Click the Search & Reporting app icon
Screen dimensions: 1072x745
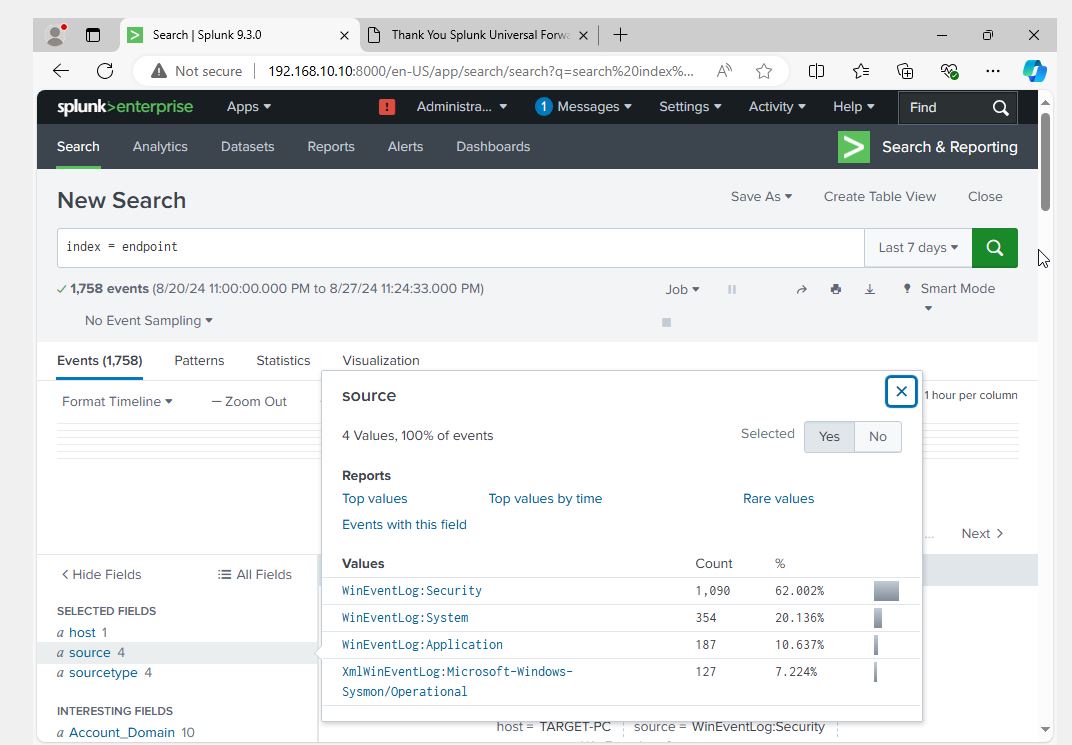(853, 147)
